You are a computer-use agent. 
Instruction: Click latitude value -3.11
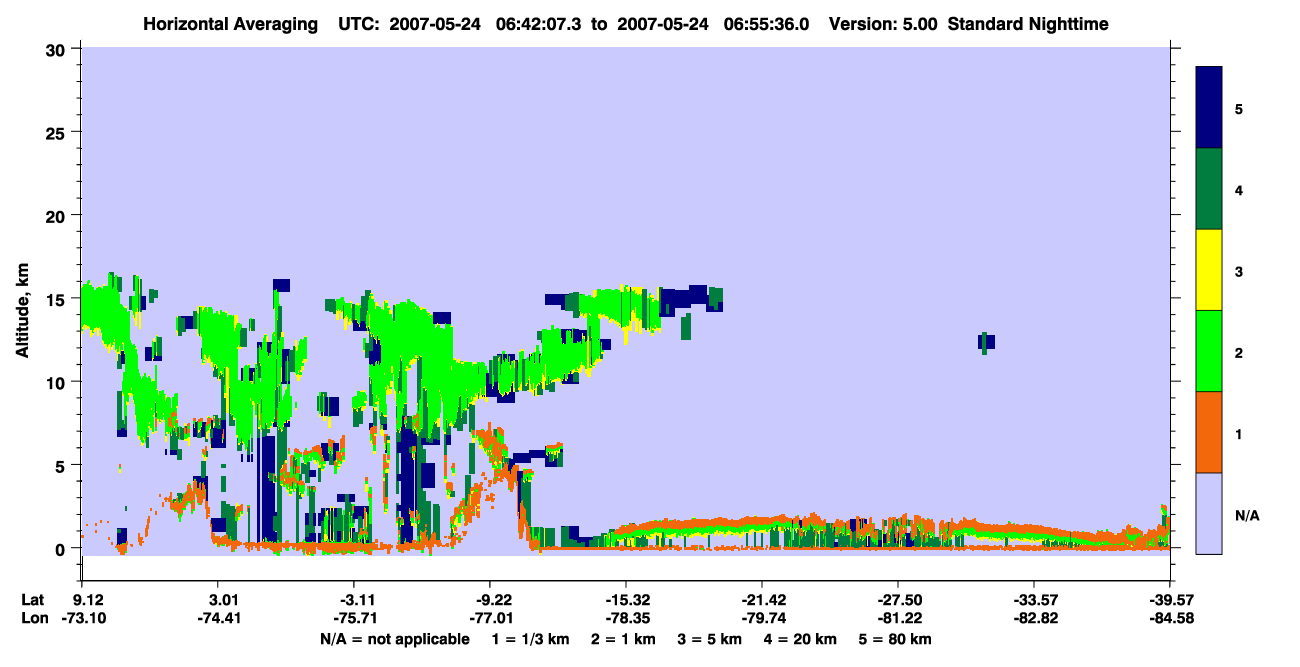[354, 600]
